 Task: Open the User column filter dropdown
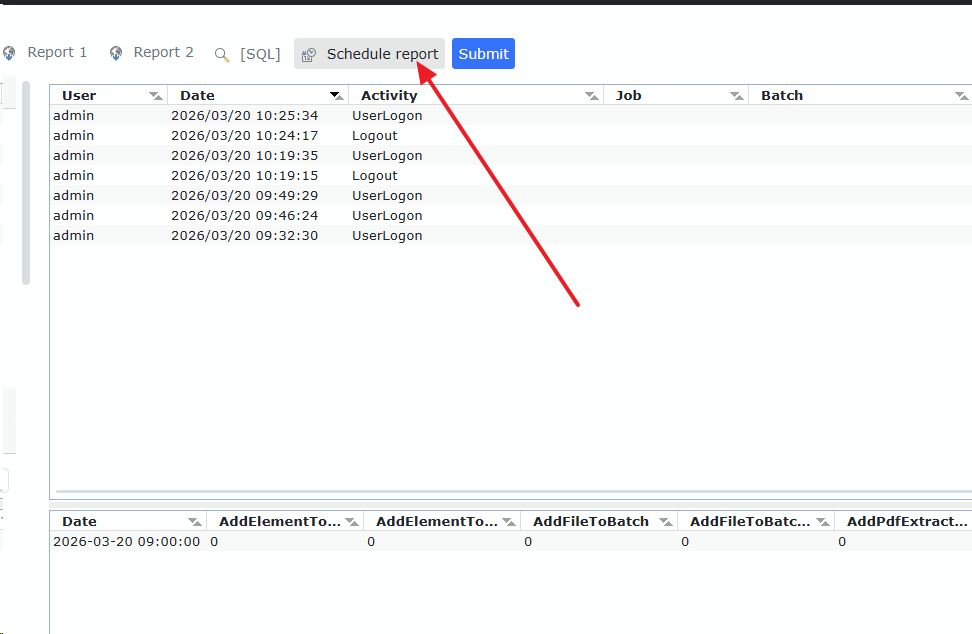tap(155, 96)
